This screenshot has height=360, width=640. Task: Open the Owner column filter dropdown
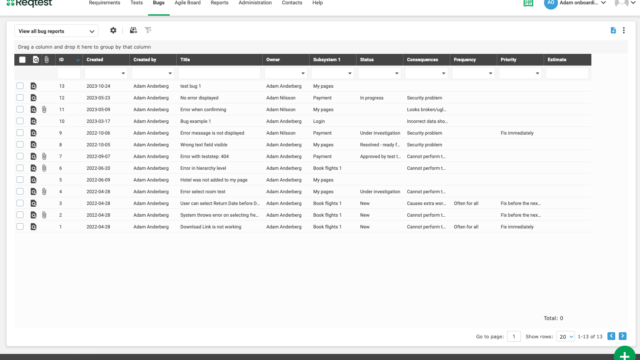pyautogui.click(x=302, y=73)
